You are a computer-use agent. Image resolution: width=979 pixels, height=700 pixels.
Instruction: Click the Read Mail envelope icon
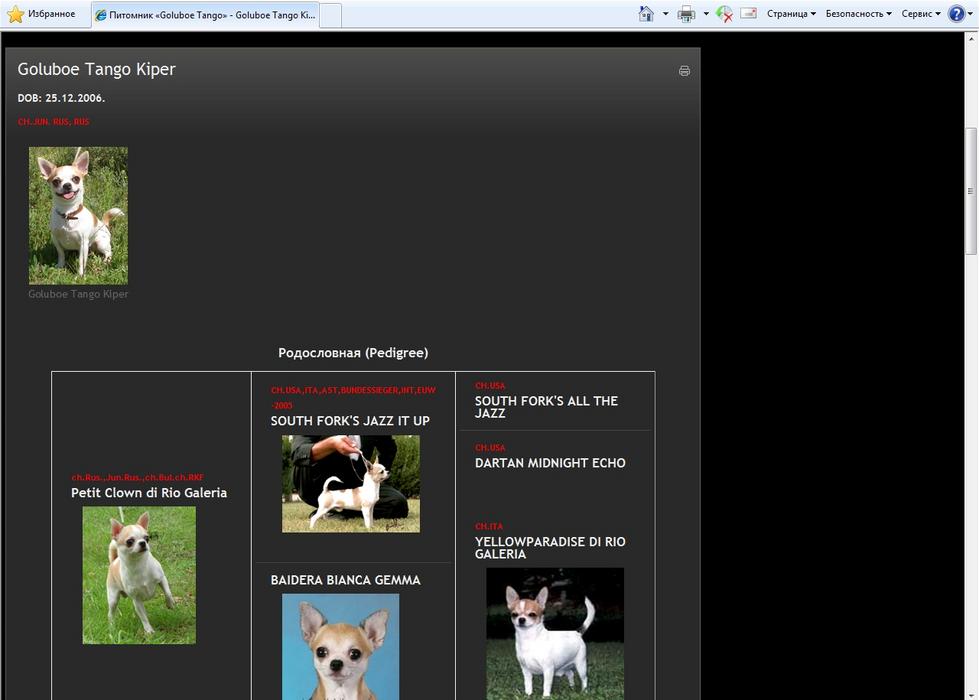[748, 14]
